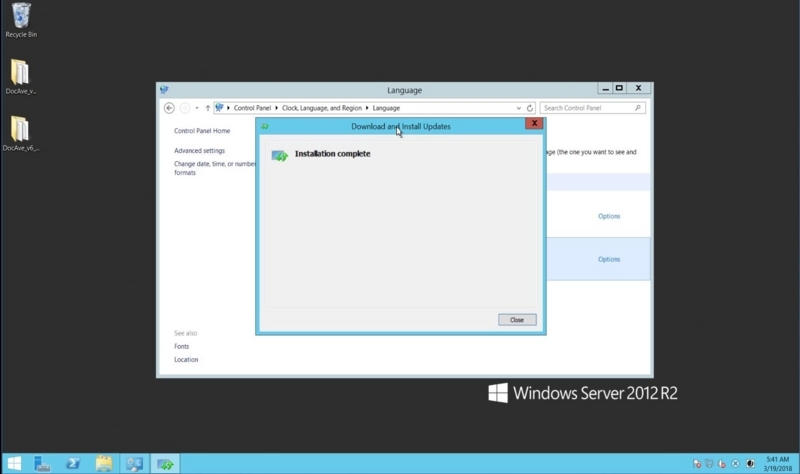Expand the address bar history dropdown
This screenshot has width=800, height=474.
(518, 108)
